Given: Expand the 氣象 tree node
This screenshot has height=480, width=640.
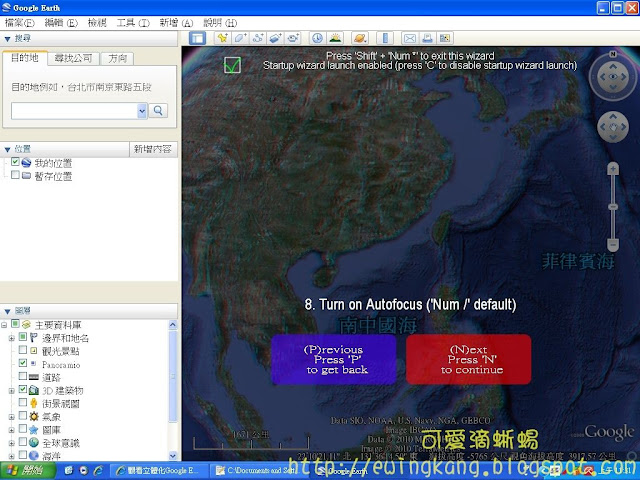Looking at the screenshot, I should tap(11, 417).
